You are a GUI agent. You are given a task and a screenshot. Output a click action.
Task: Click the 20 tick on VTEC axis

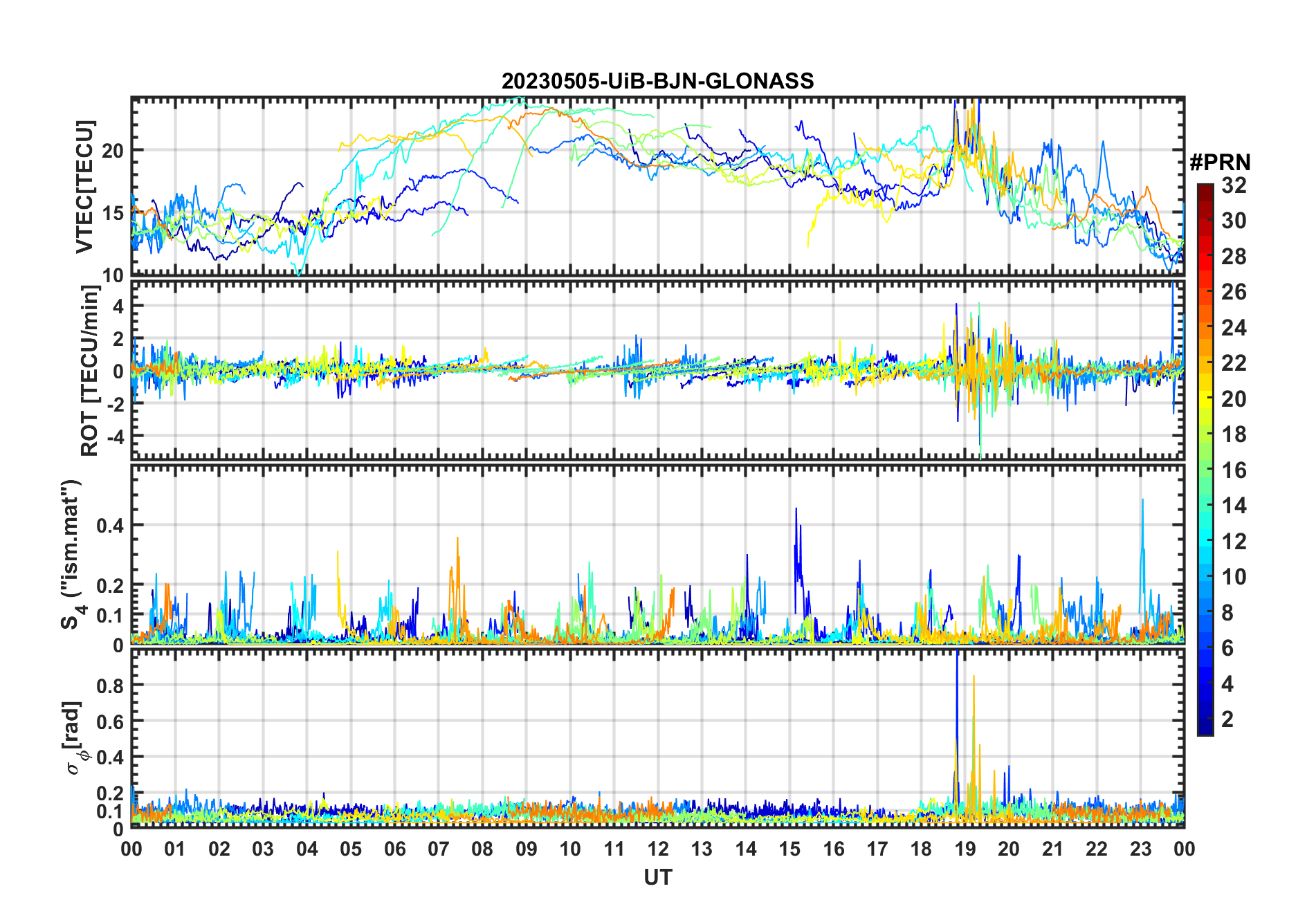click(113, 151)
